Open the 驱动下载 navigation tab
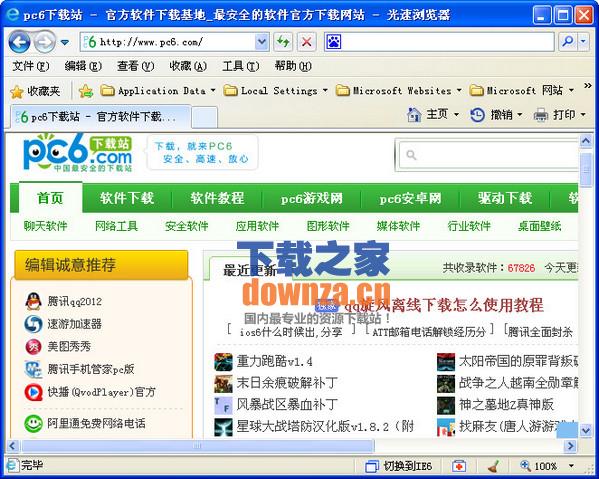Viewport: 599px width, 479px height. click(x=505, y=198)
